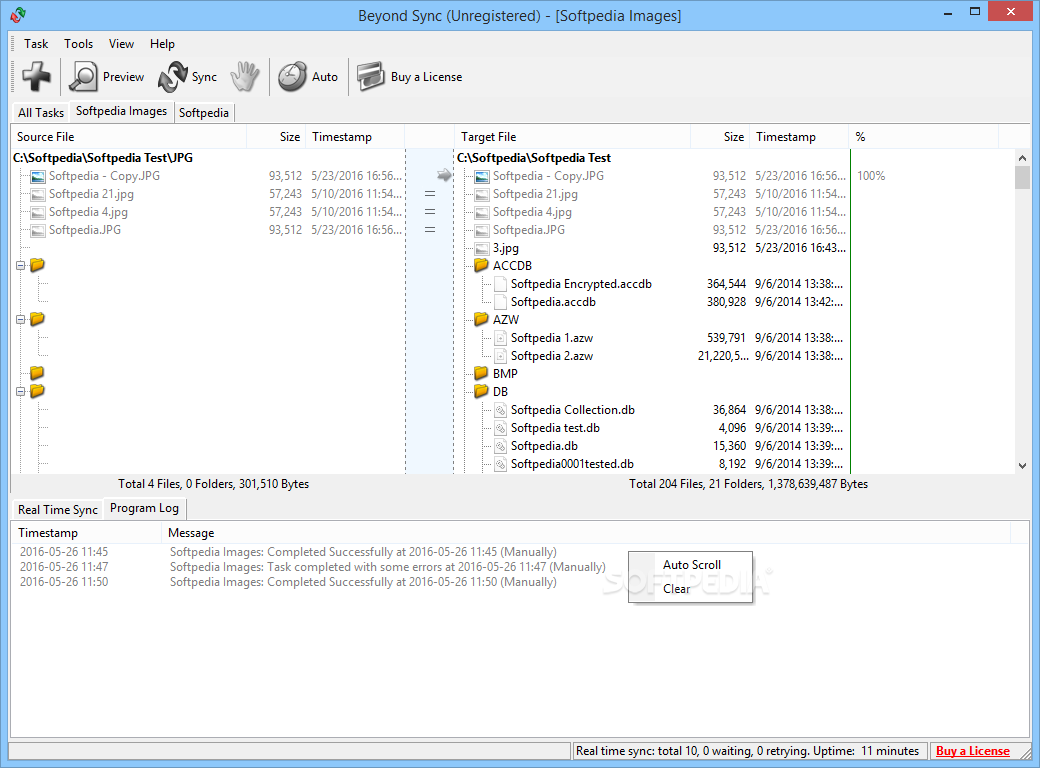Click the Sync toolbar label
This screenshot has height=768, width=1040.
click(204, 77)
